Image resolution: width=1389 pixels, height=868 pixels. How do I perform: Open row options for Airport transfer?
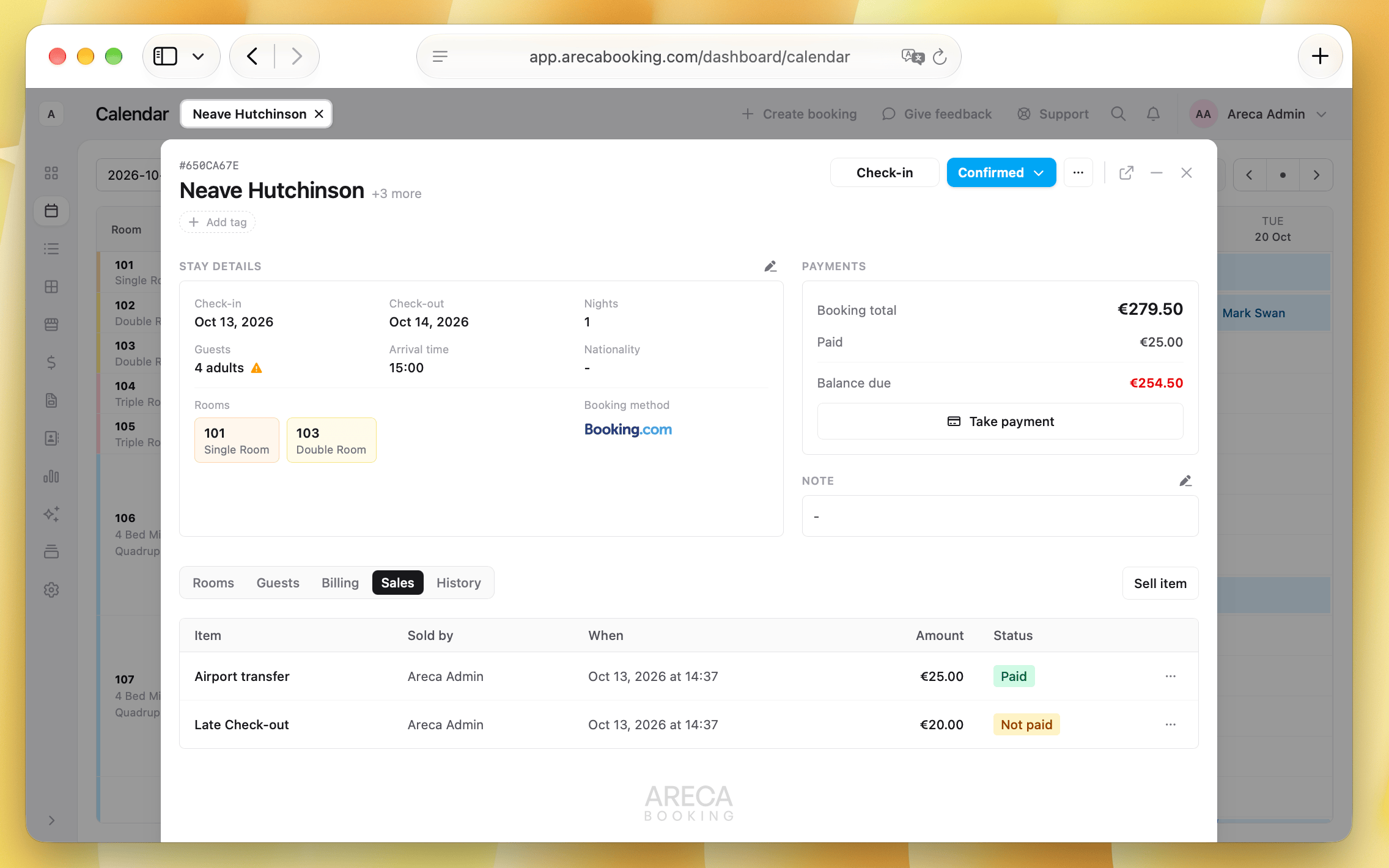click(x=1170, y=677)
